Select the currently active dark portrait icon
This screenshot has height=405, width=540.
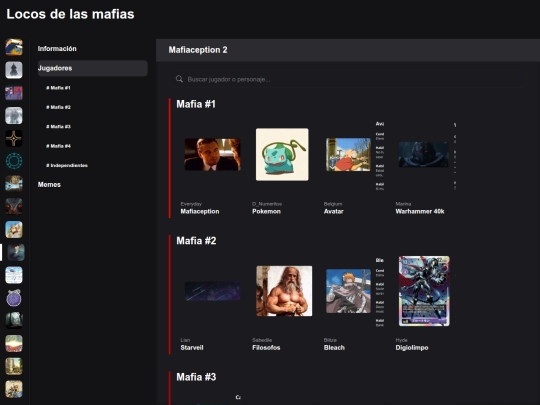[x=16, y=252]
